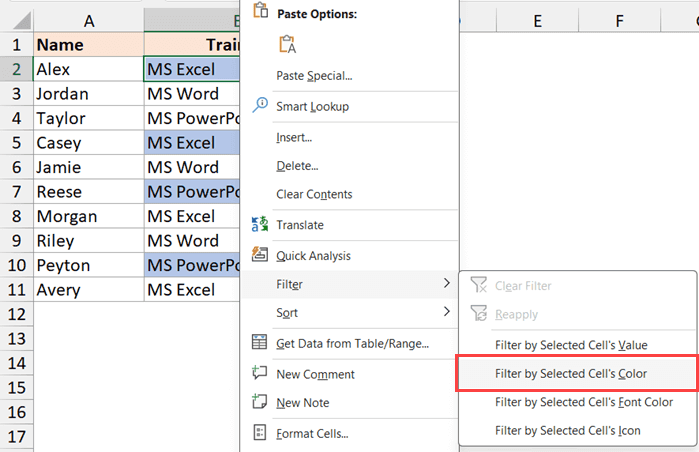This screenshot has height=452, width=699.
Task: Choose Filter by Selected Cell's Value
Action: click(571, 345)
